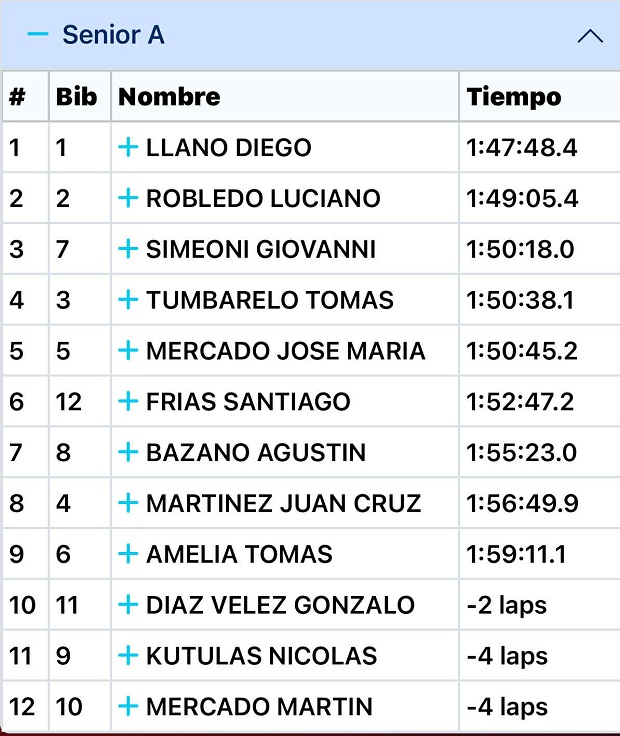Expand ROBLEDO LUCIANO details plus icon

pyautogui.click(x=128, y=198)
